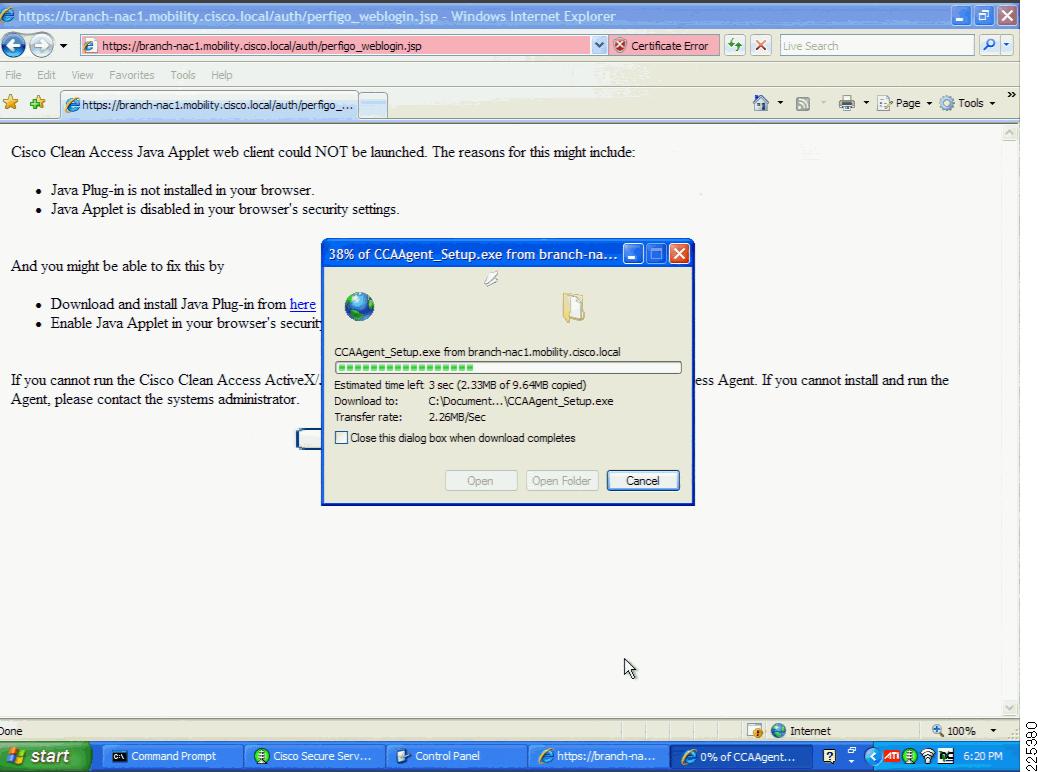The height and width of the screenshot is (772, 1038).
Task: Switch to the CCAAgent download taskbar button
Action: coord(740,756)
